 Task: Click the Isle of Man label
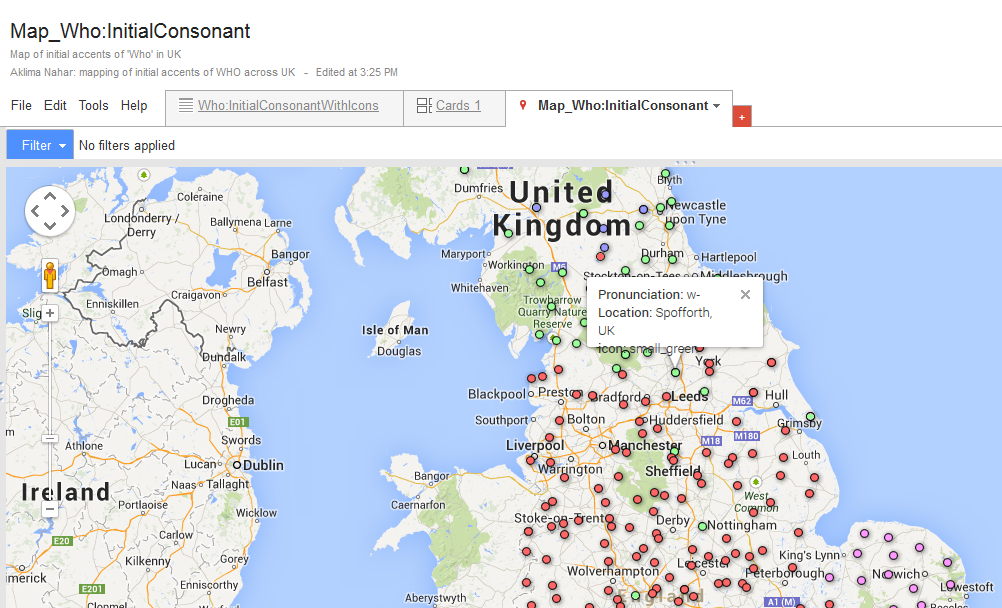395,331
